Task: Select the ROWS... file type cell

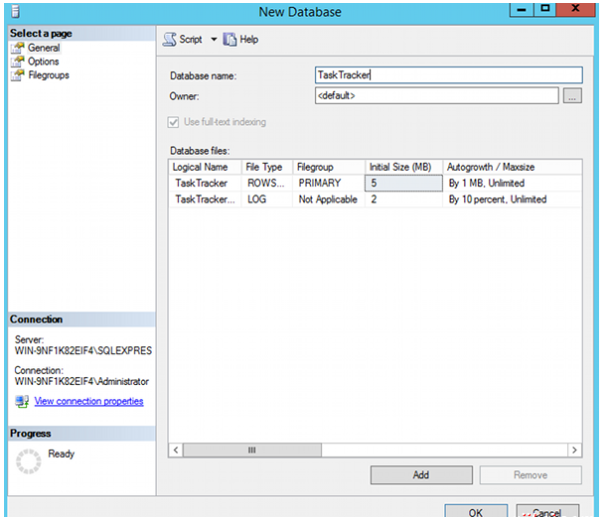Action: coord(267,183)
